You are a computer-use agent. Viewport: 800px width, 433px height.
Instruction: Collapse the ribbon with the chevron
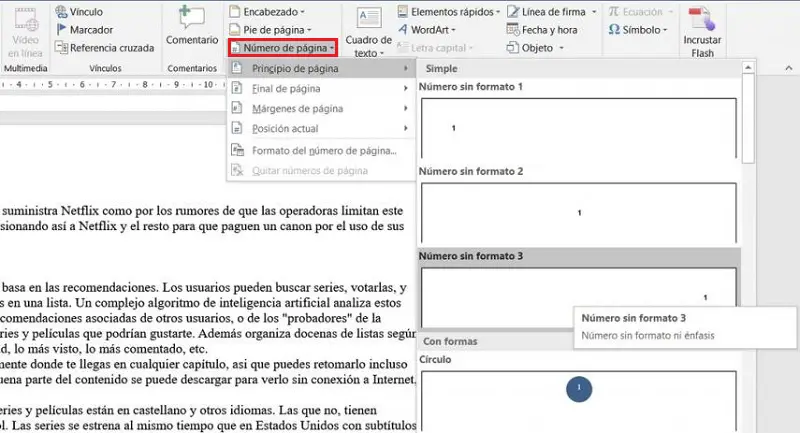click(x=789, y=68)
